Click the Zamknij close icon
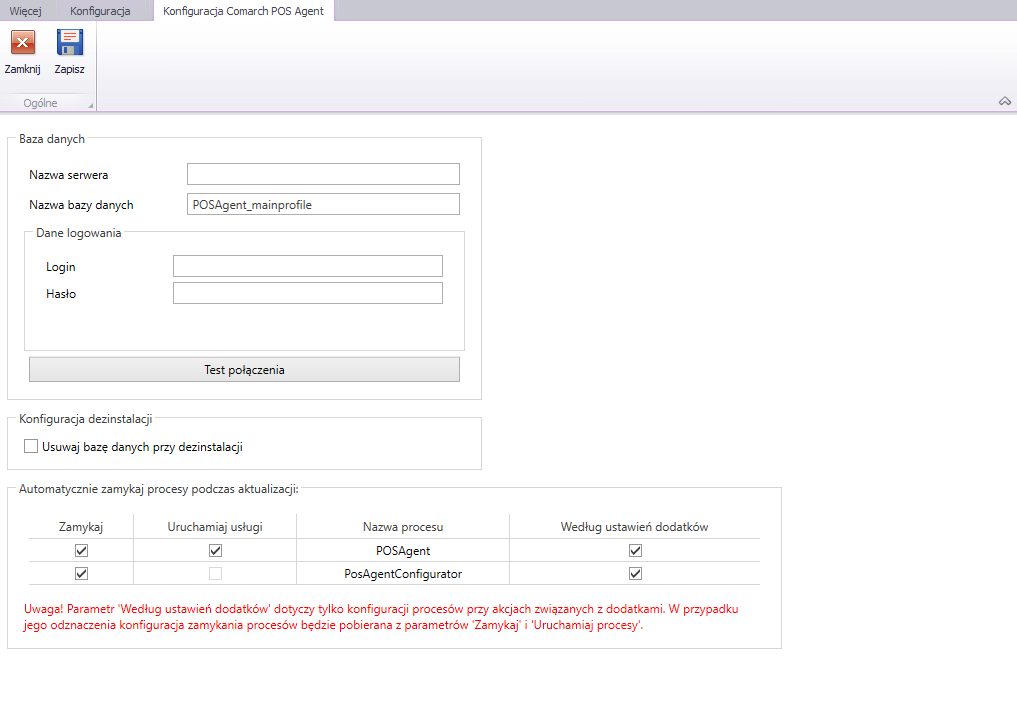Viewport: 1017px width, 705px height. (23, 43)
